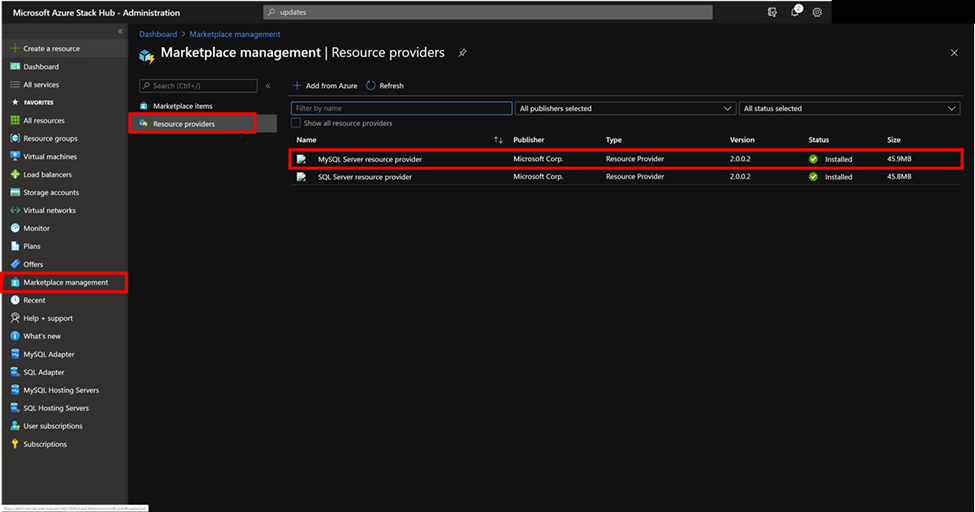Expand the All status selected dropdown
The width and height of the screenshot is (975, 512).
click(849, 108)
